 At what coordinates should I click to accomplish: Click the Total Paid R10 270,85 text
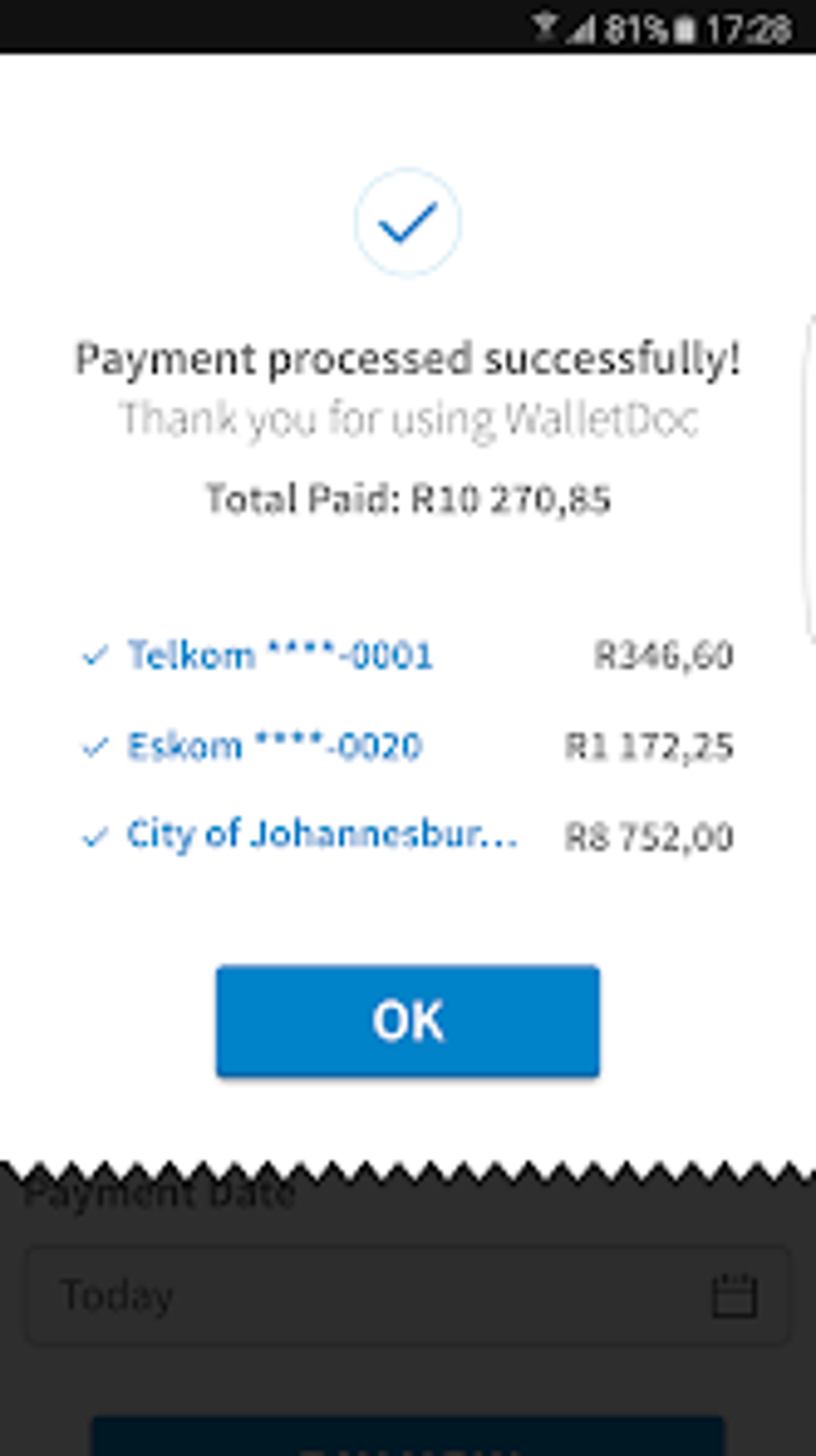(408, 499)
